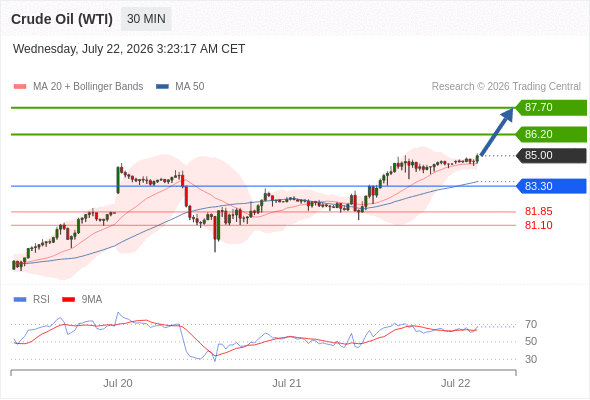The image size is (590, 400).
Task: Click the blue MA 50 legend swatch
Action: [x=162, y=87]
